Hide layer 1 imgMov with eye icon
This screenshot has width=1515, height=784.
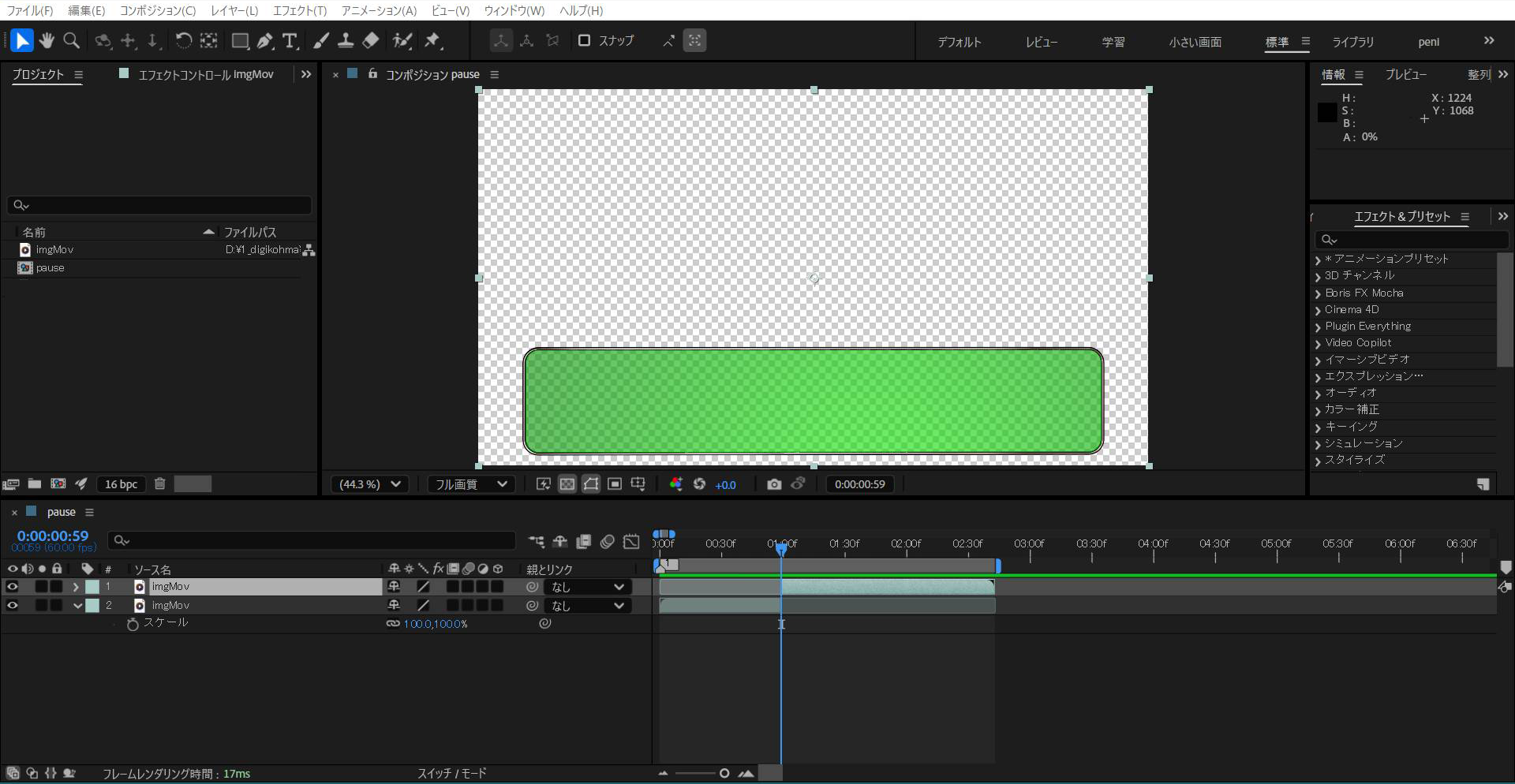point(12,587)
